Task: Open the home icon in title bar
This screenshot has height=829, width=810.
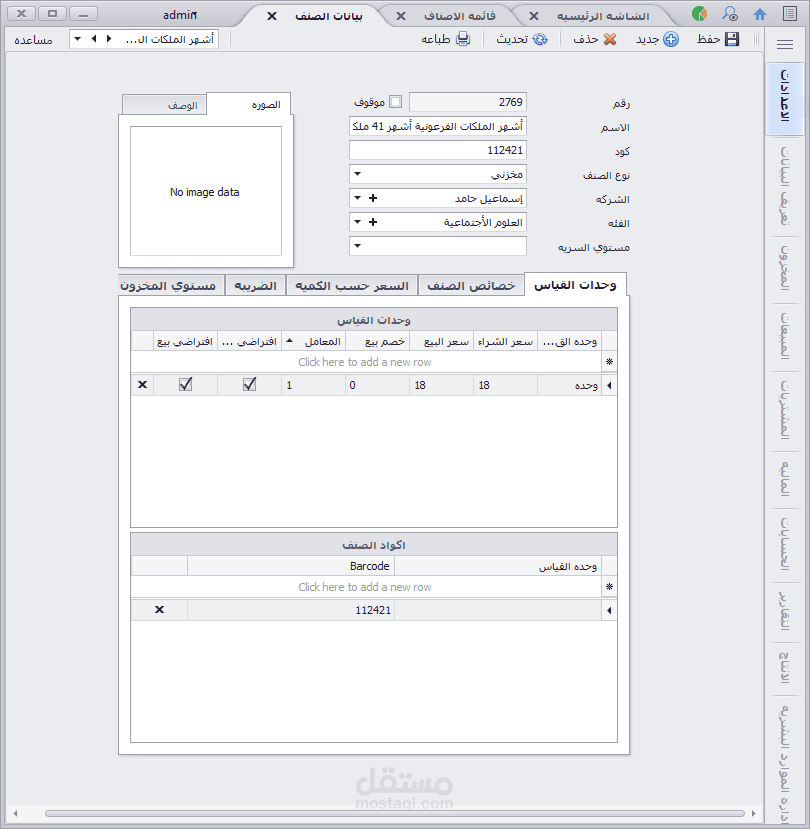Action: pos(760,14)
